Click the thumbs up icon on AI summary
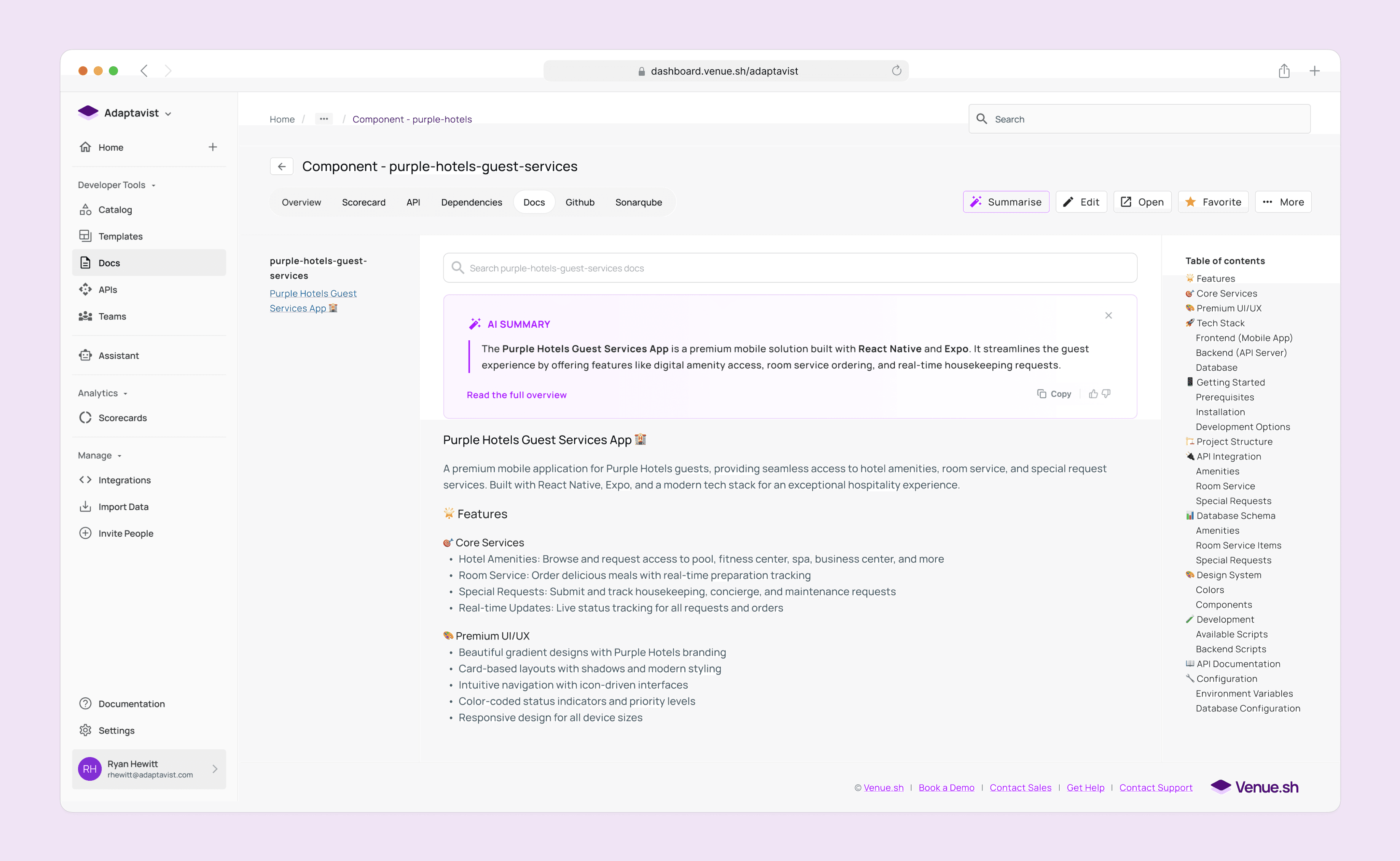The width and height of the screenshot is (1400, 861). [x=1092, y=394]
